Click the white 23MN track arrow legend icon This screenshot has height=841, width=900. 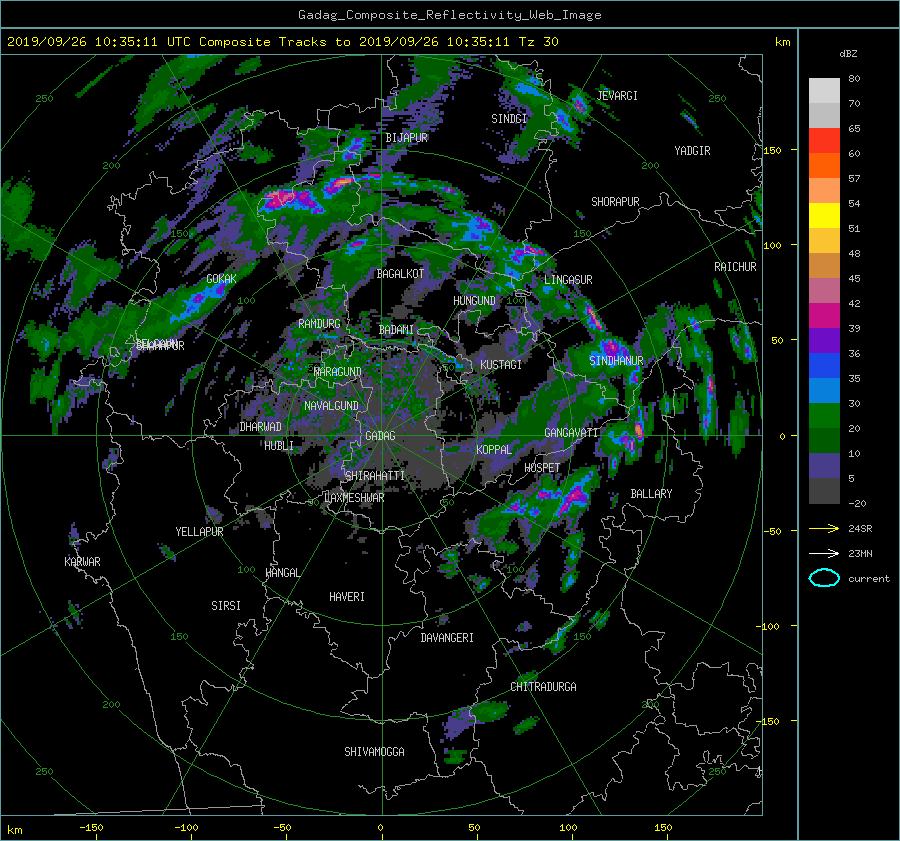[x=824, y=553]
